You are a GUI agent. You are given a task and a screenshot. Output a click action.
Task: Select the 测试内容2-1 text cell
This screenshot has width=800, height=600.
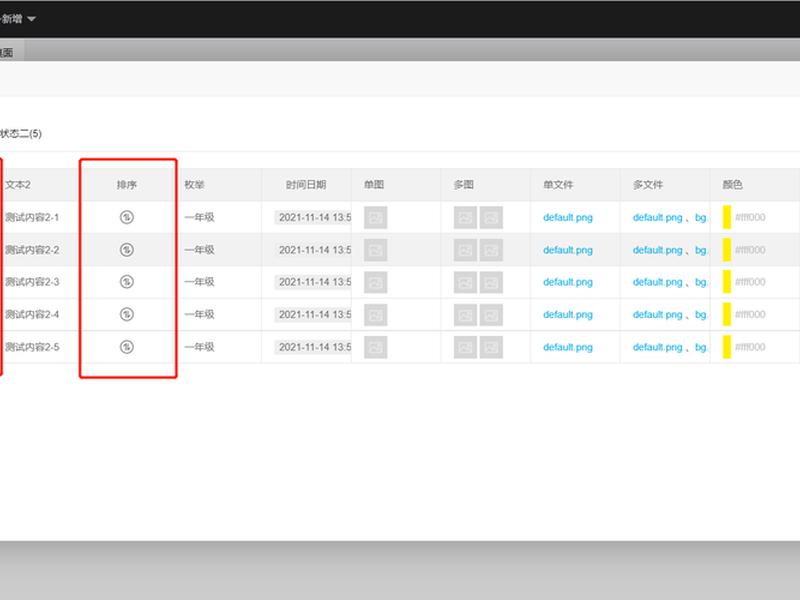32,217
